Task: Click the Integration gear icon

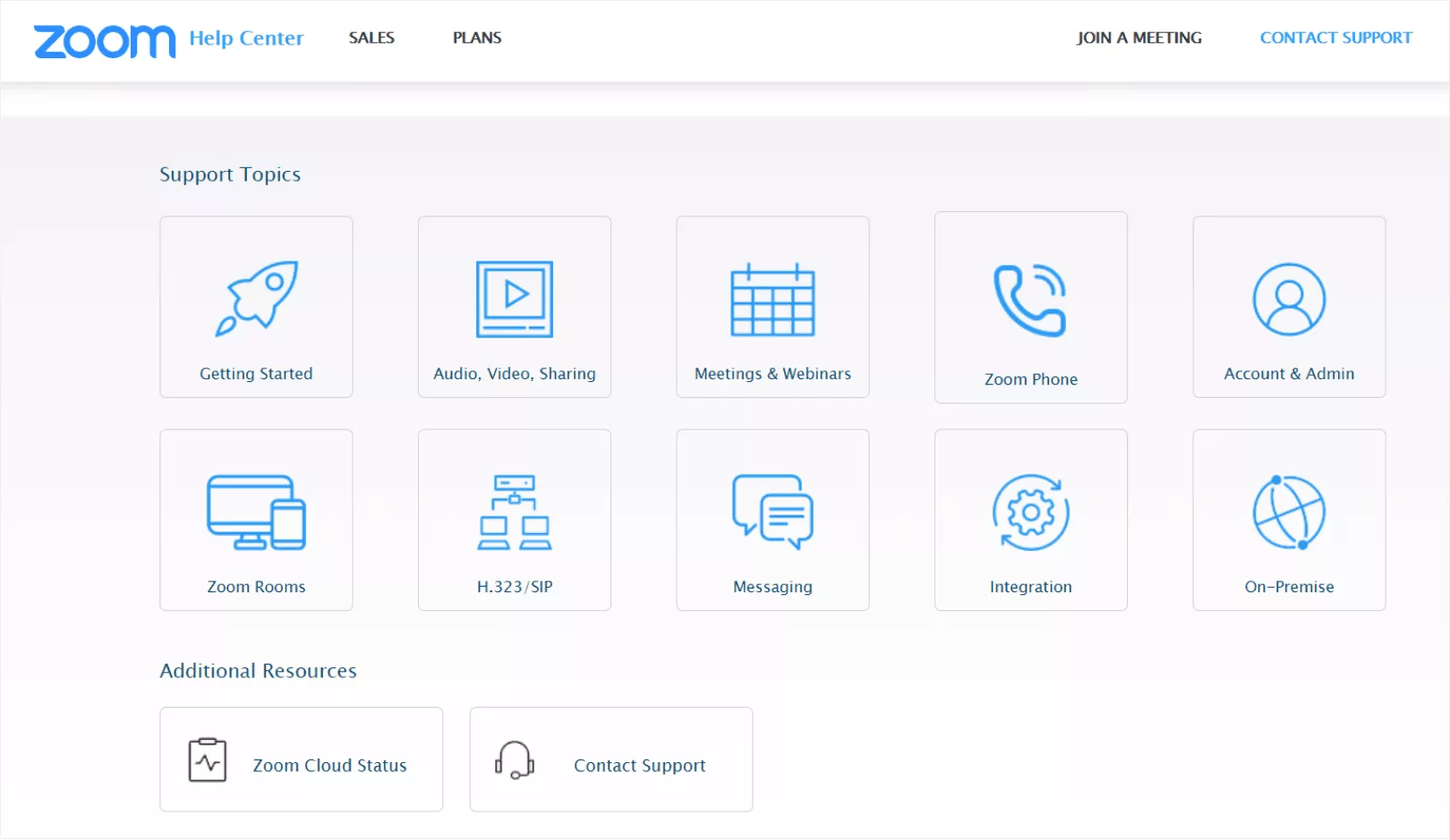Action: click(x=1030, y=512)
